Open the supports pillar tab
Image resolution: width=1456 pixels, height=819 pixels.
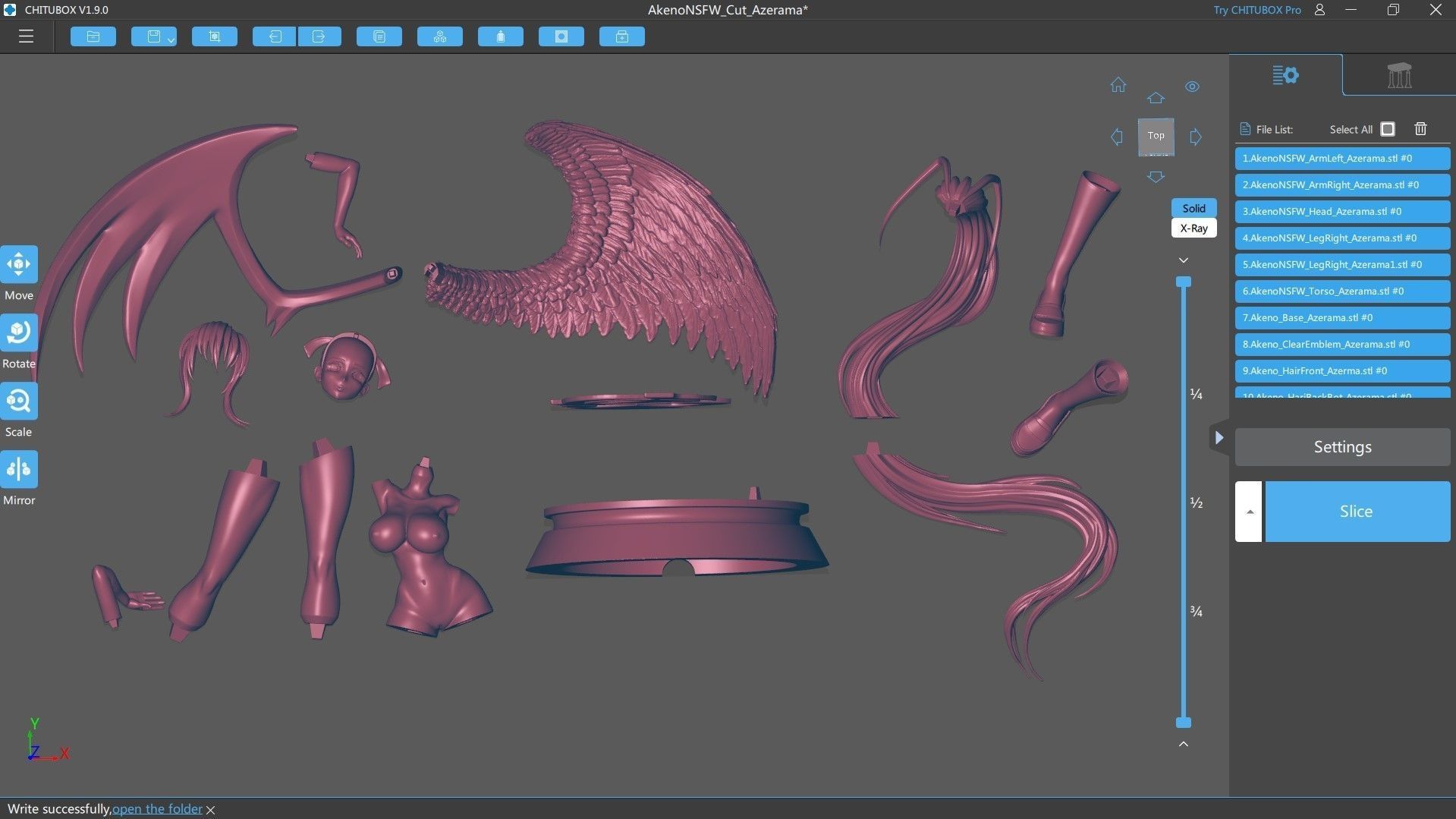pos(1399,75)
